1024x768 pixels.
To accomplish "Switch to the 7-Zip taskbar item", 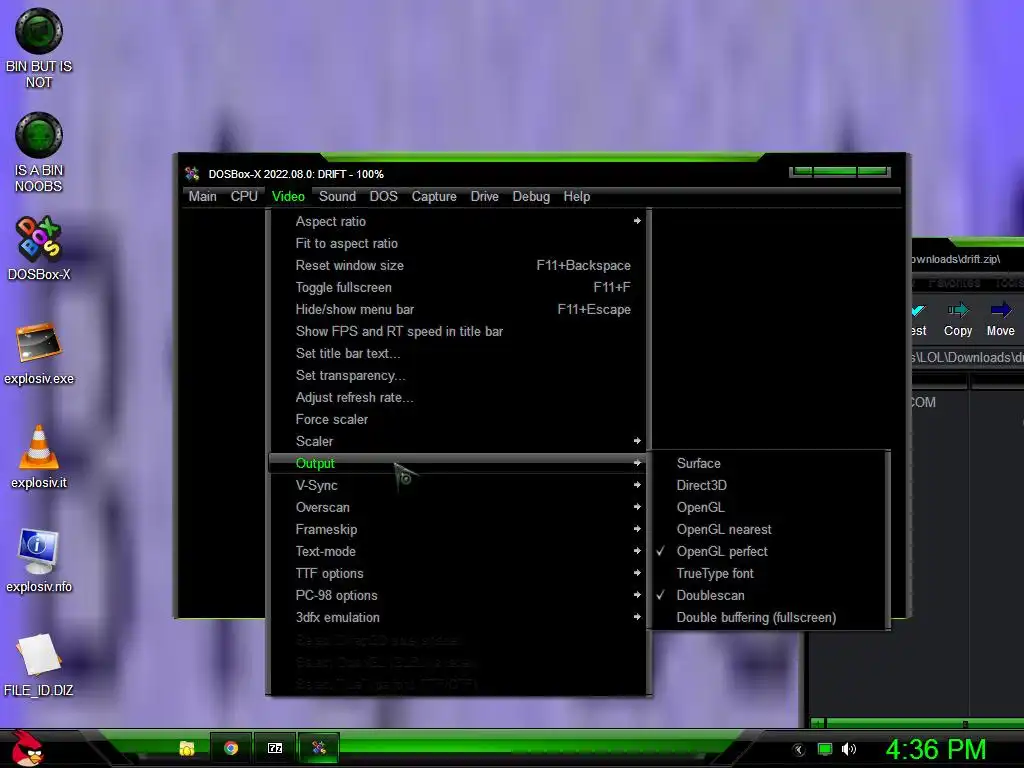I will point(275,748).
